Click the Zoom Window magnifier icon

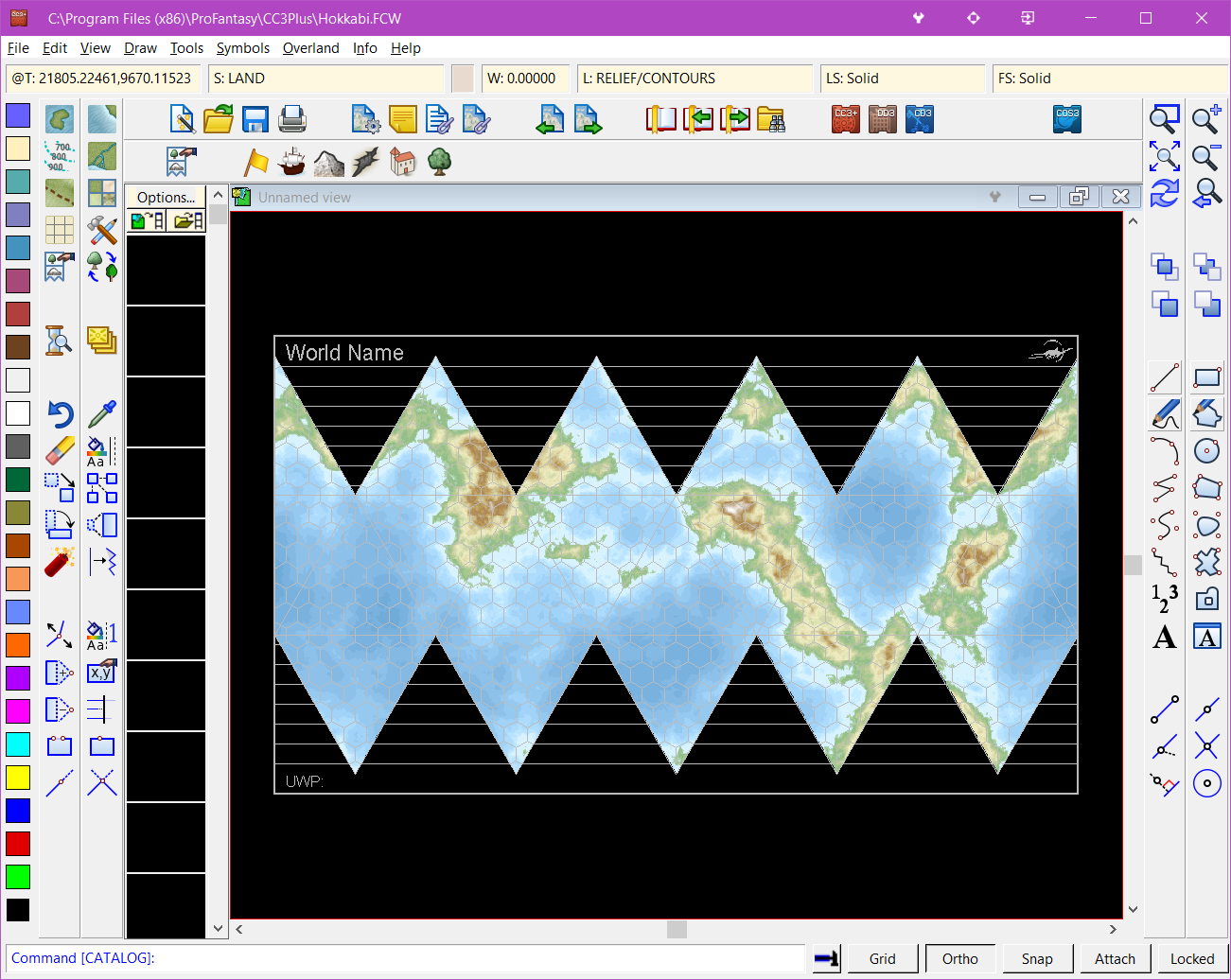pyautogui.click(x=1165, y=119)
